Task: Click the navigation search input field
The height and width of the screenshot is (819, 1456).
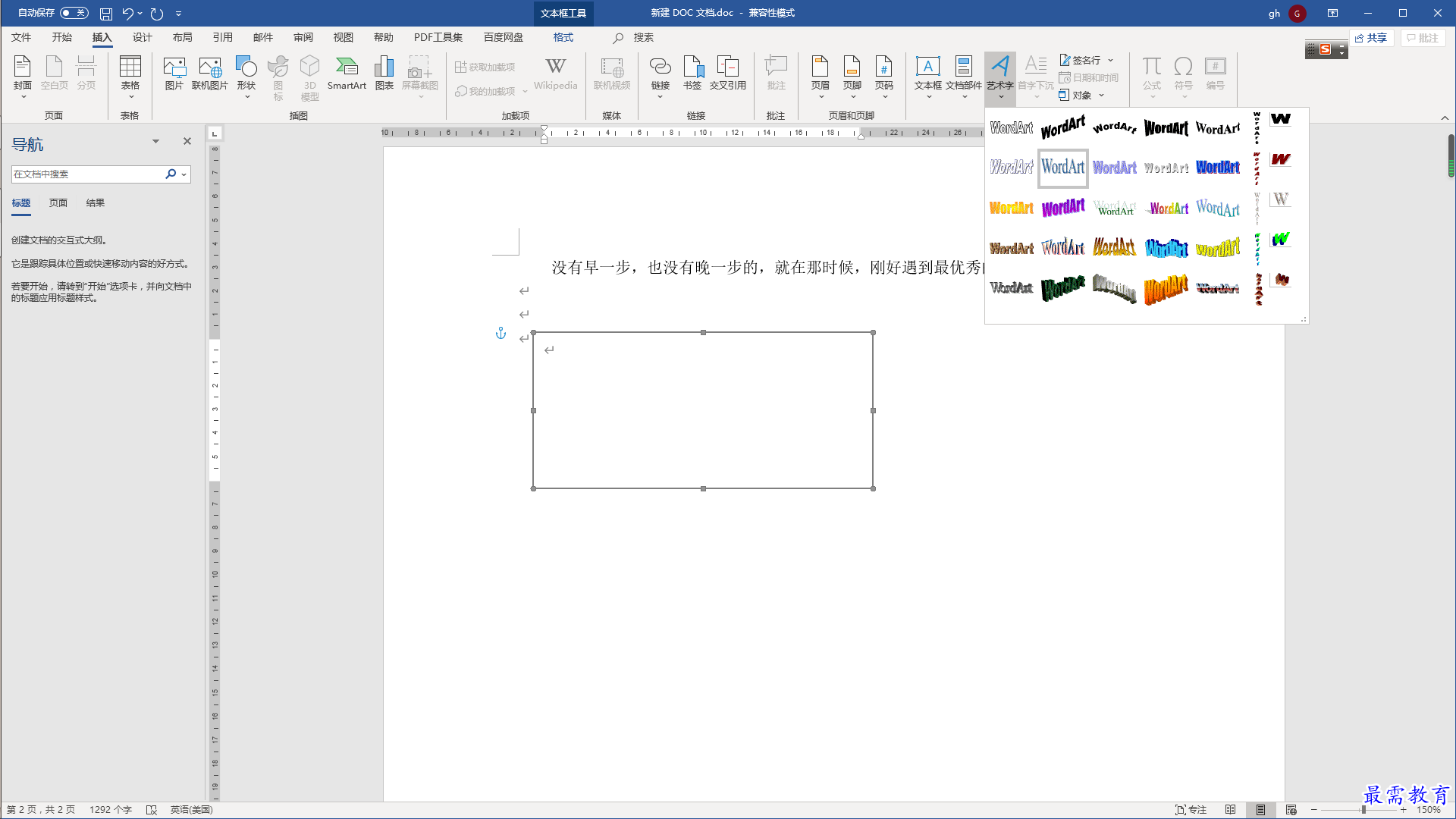Action: (87, 174)
